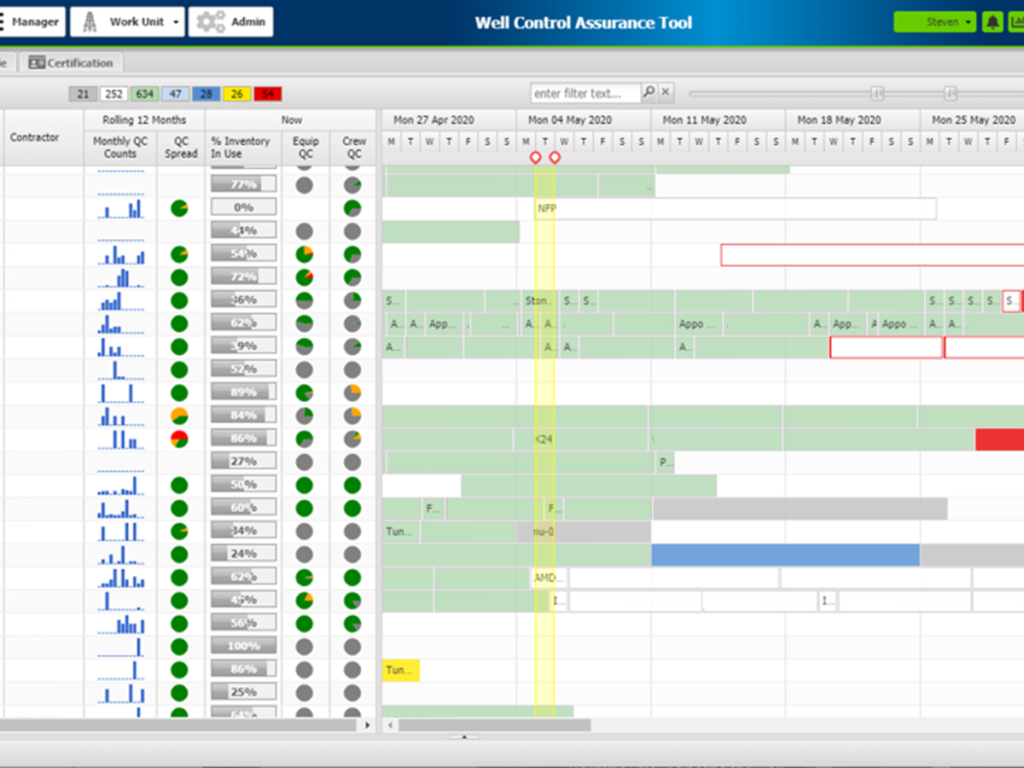Open the Manager menu
The height and width of the screenshot is (768, 1024).
tap(33, 22)
